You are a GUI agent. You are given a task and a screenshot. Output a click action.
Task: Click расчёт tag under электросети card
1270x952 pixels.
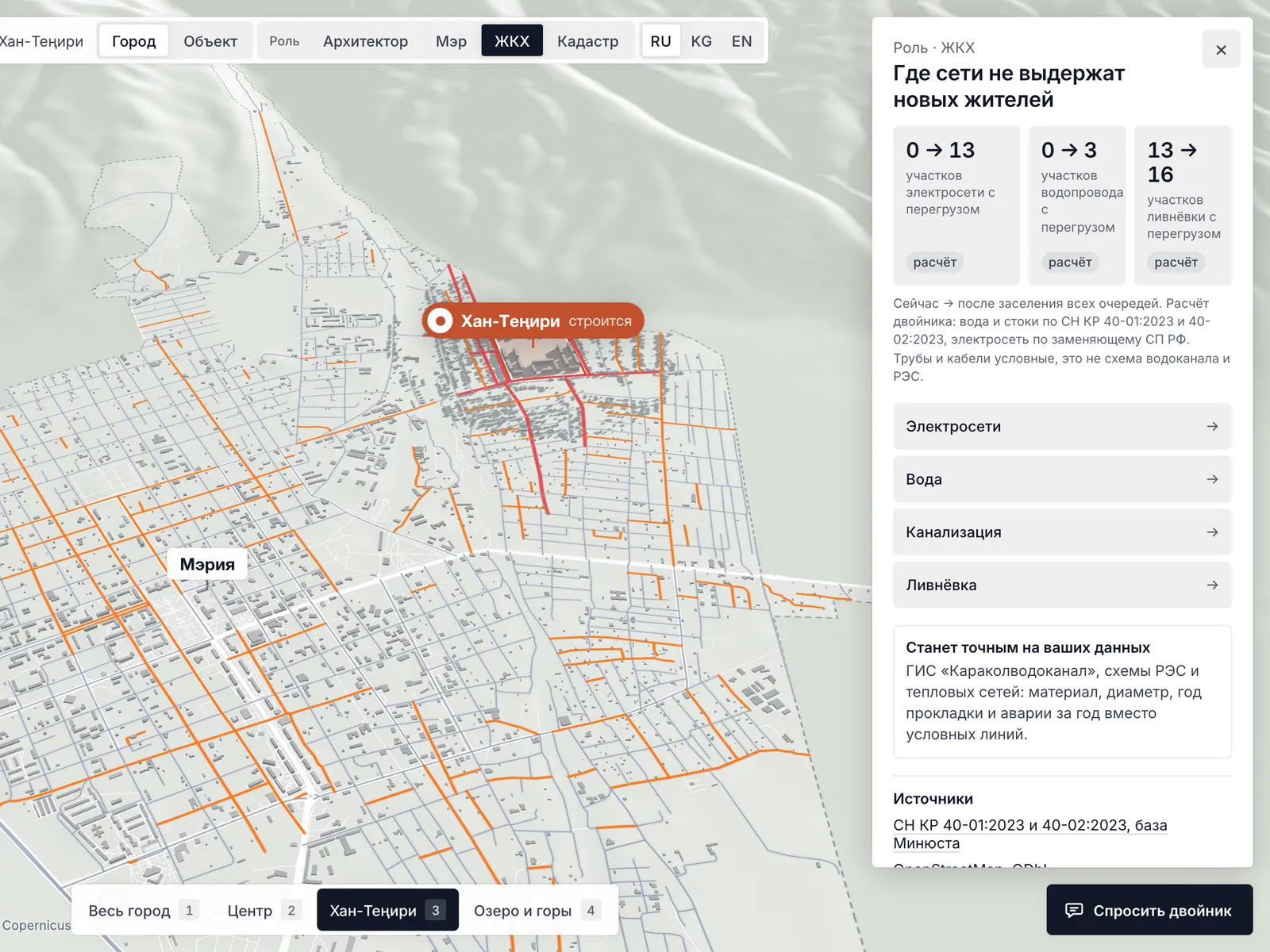tap(934, 262)
